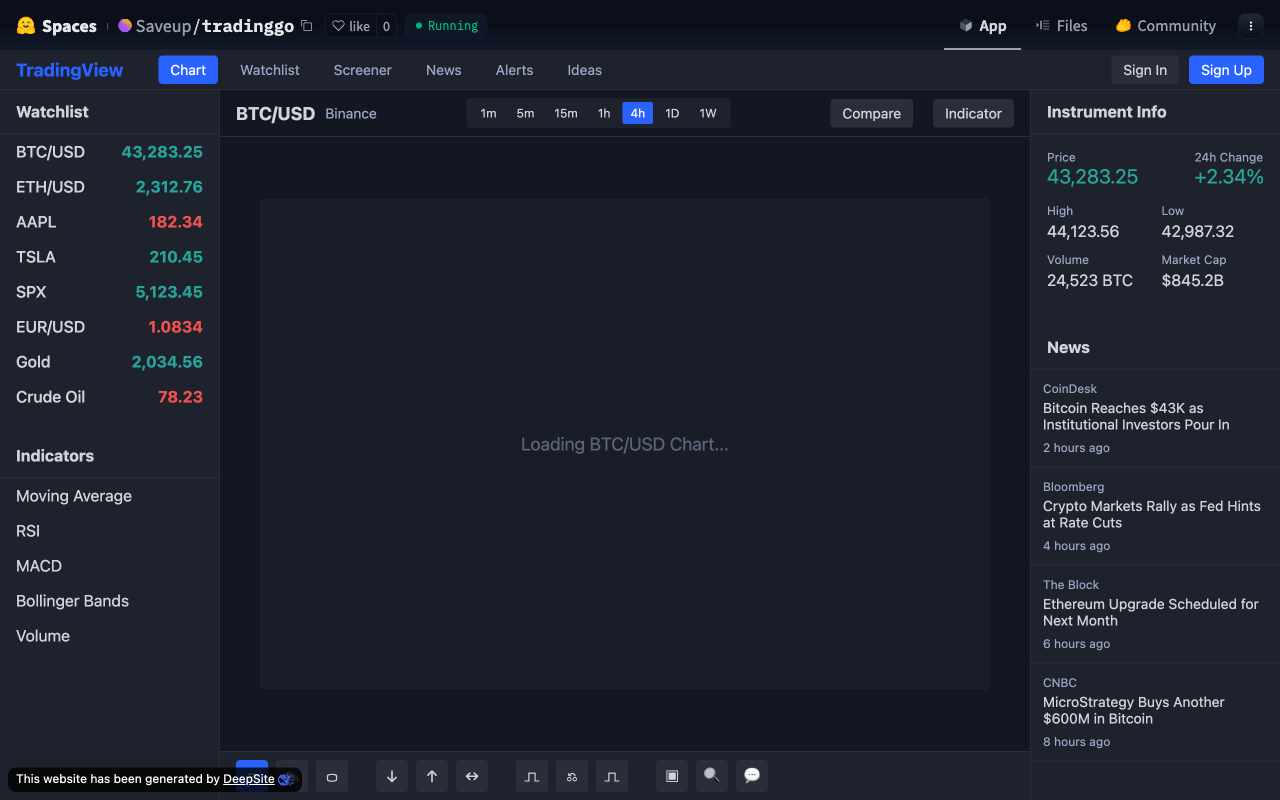Click the Sign In button
1280x800 pixels.
(x=1145, y=70)
